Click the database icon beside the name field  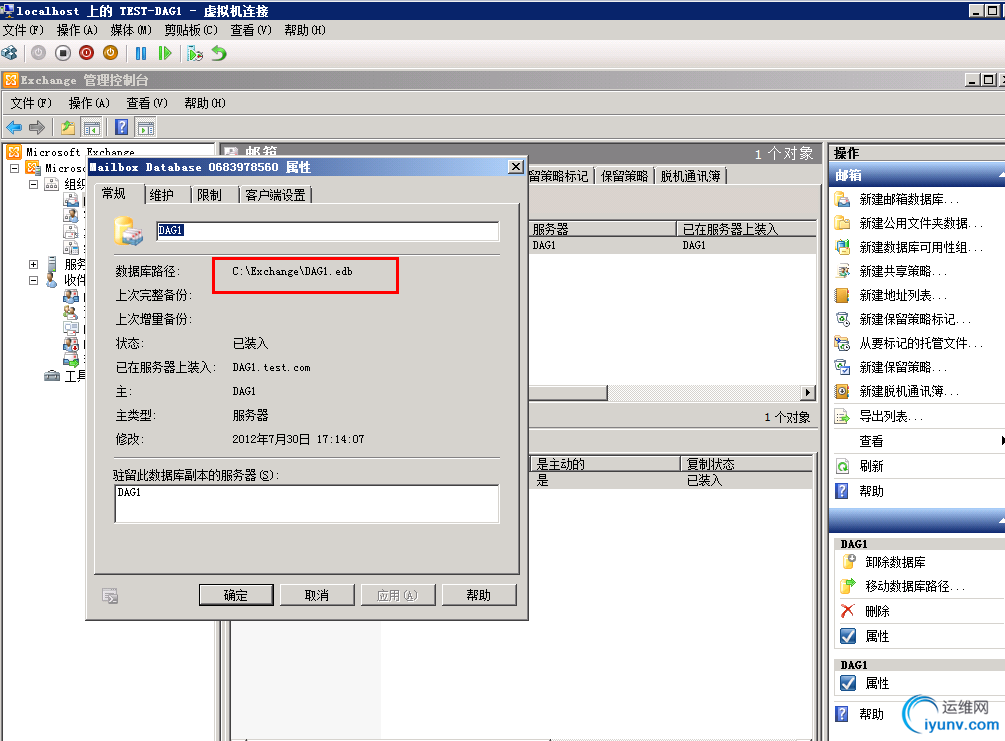click(x=129, y=231)
